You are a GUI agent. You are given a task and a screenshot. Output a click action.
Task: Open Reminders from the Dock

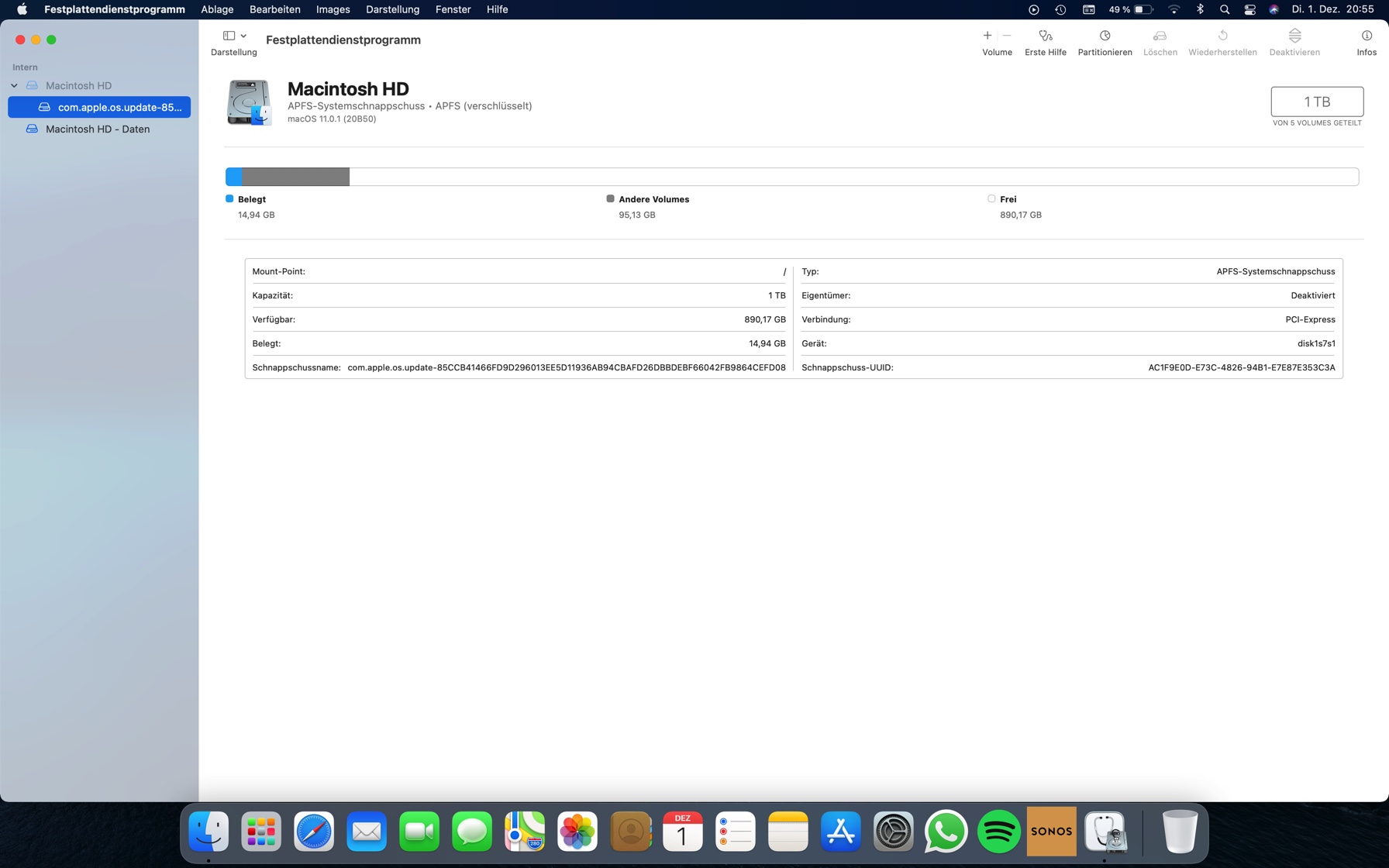click(x=736, y=832)
